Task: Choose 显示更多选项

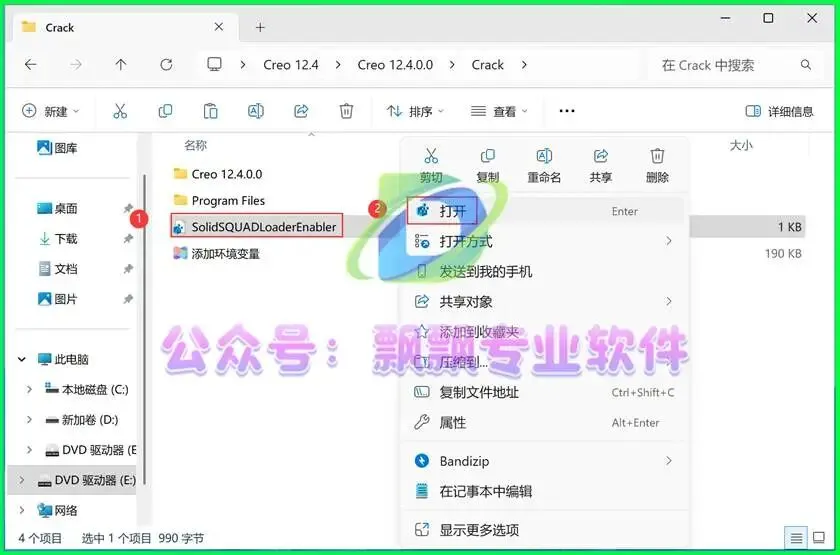Action: click(544, 530)
